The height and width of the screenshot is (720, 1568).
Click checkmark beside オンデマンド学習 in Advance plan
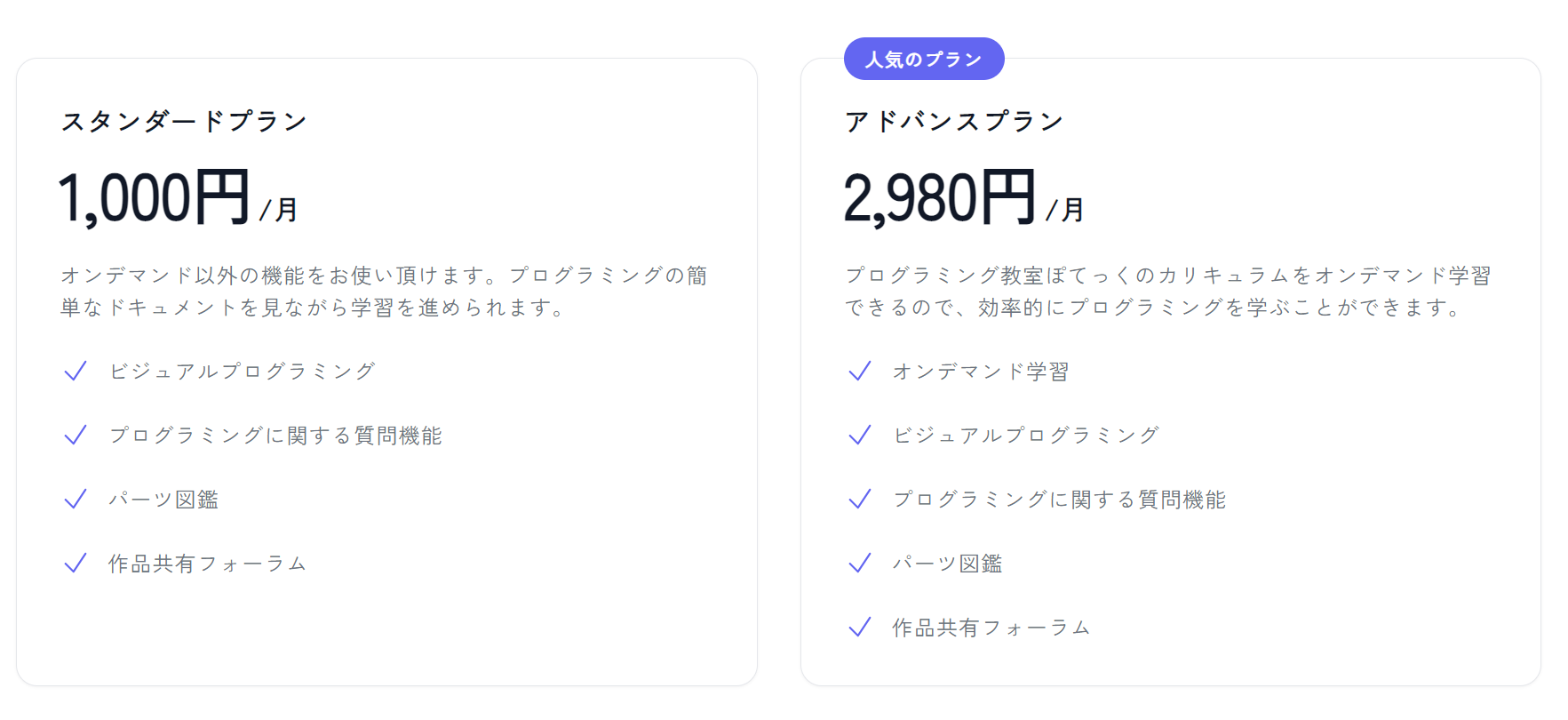(x=859, y=372)
